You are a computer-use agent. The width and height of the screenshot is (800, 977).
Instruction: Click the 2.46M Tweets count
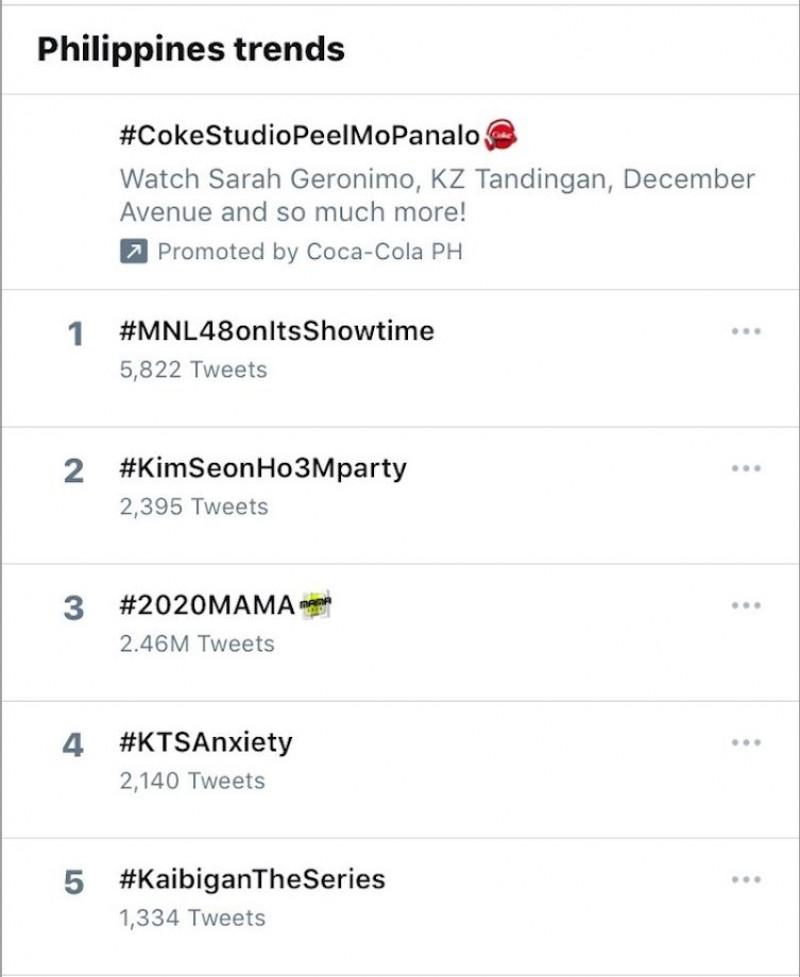point(196,644)
